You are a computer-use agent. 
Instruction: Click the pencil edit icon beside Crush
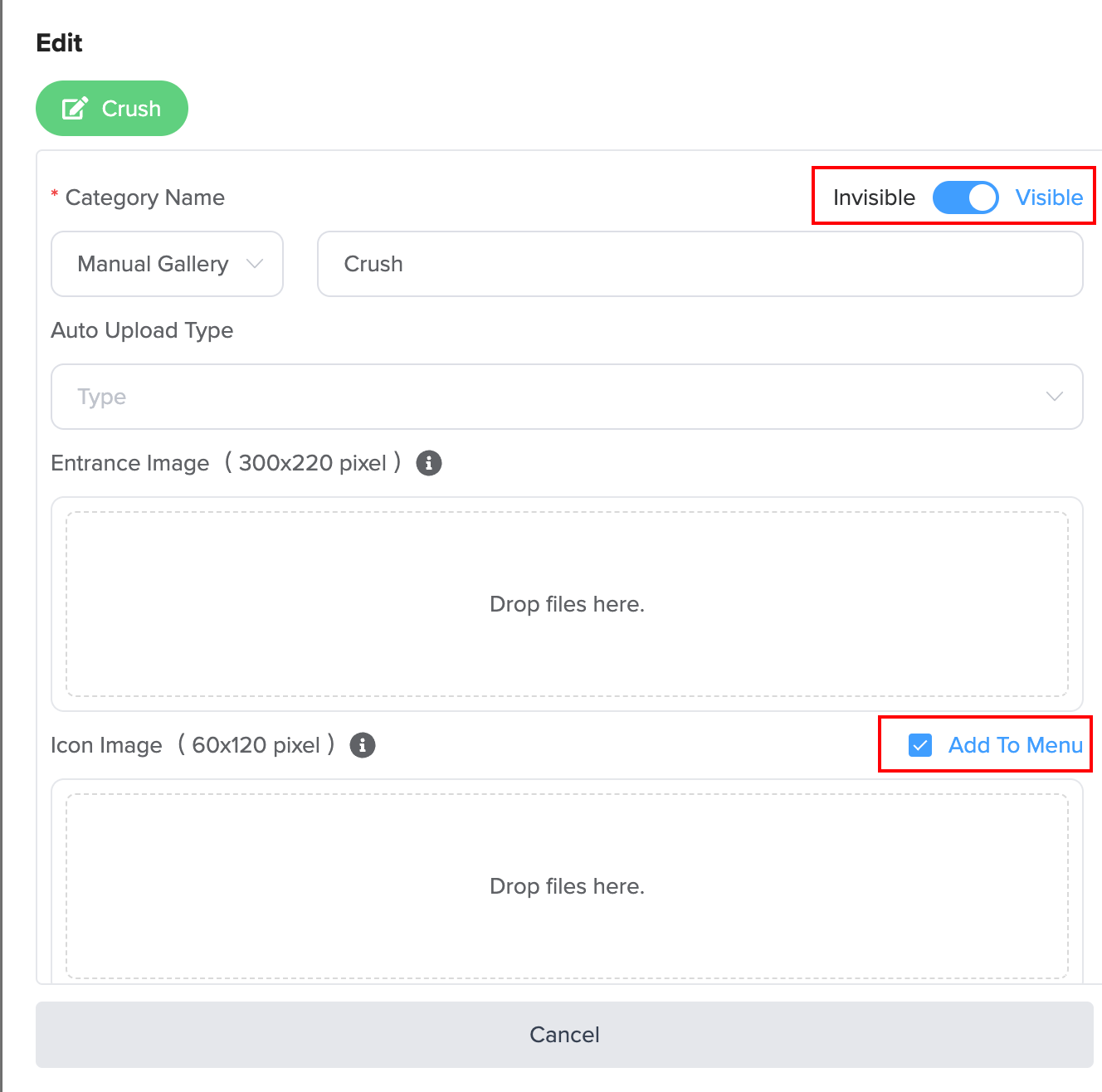(x=75, y=109)
